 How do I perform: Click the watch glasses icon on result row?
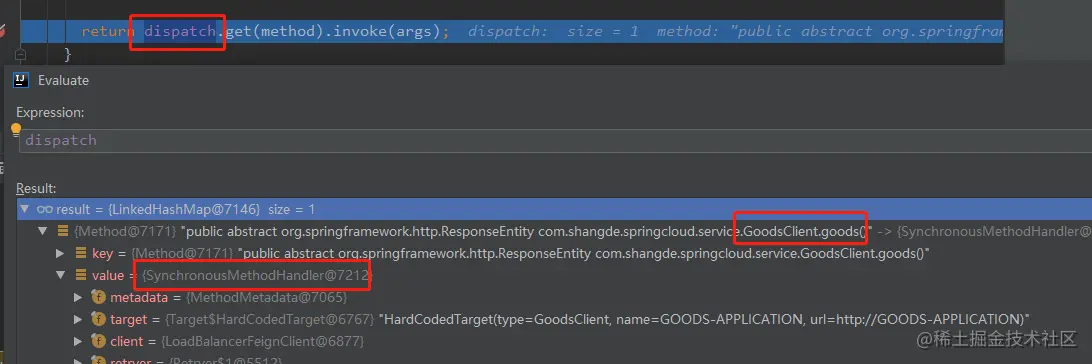point(45,209)
